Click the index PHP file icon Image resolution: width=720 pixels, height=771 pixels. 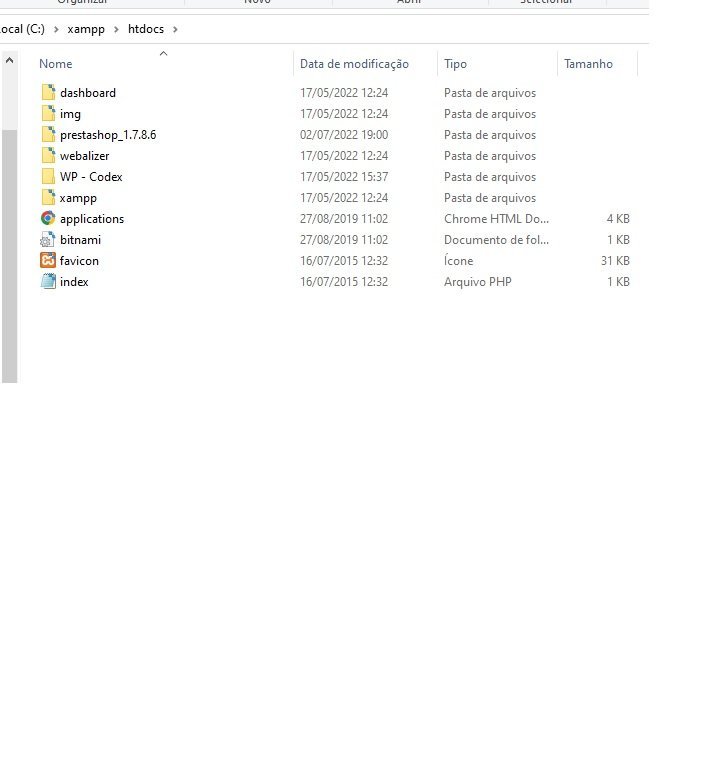48,281
